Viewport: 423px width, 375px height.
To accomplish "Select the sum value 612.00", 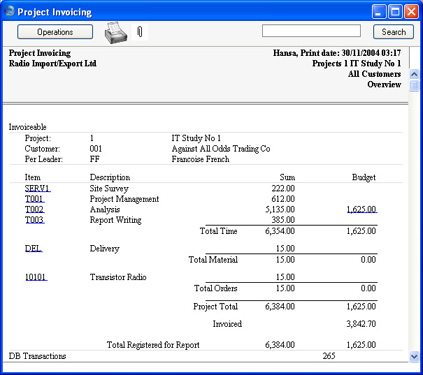I will (x=283, y=199).
